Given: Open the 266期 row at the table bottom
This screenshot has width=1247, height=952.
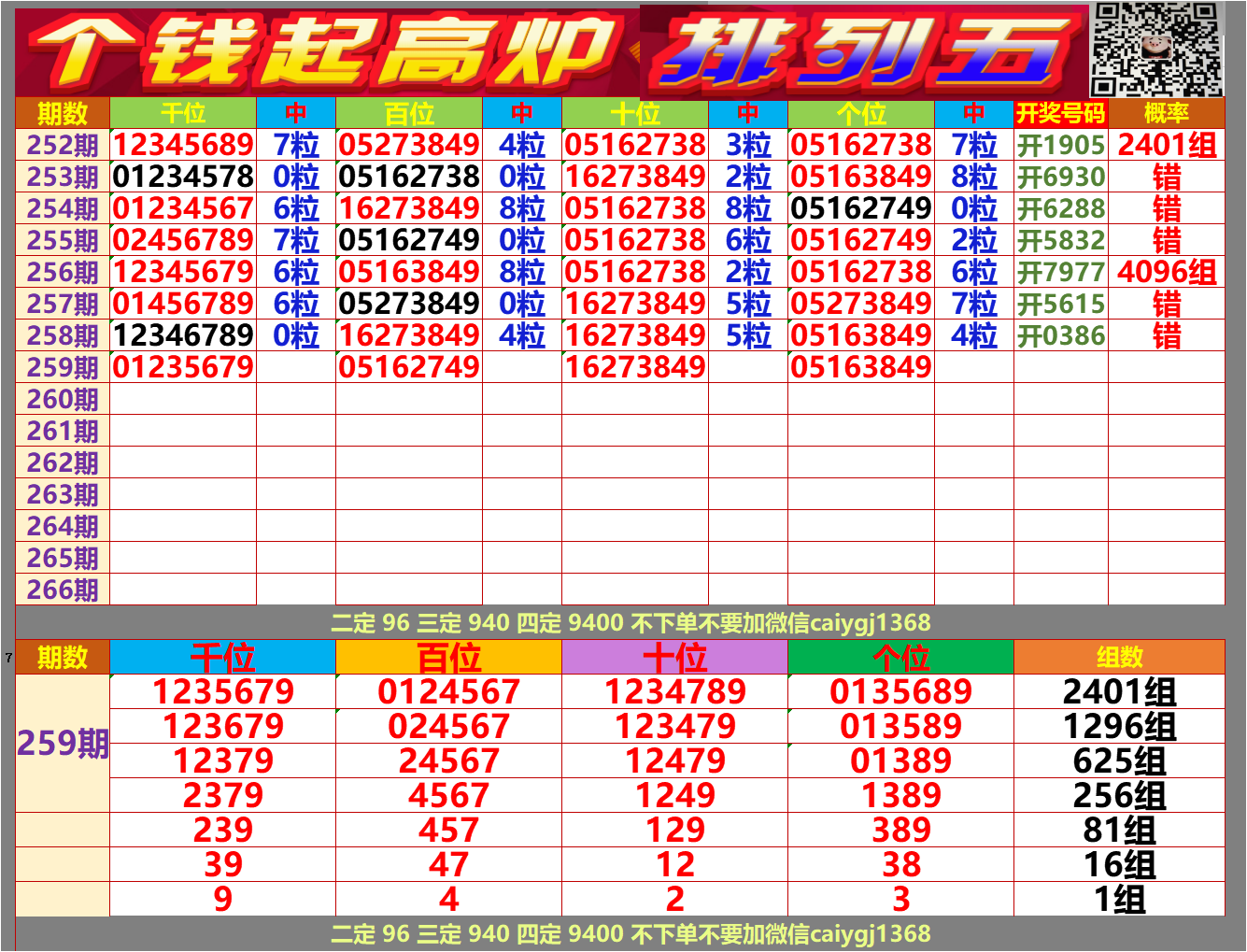Looking at the screenshot, I should click(61, 589).
